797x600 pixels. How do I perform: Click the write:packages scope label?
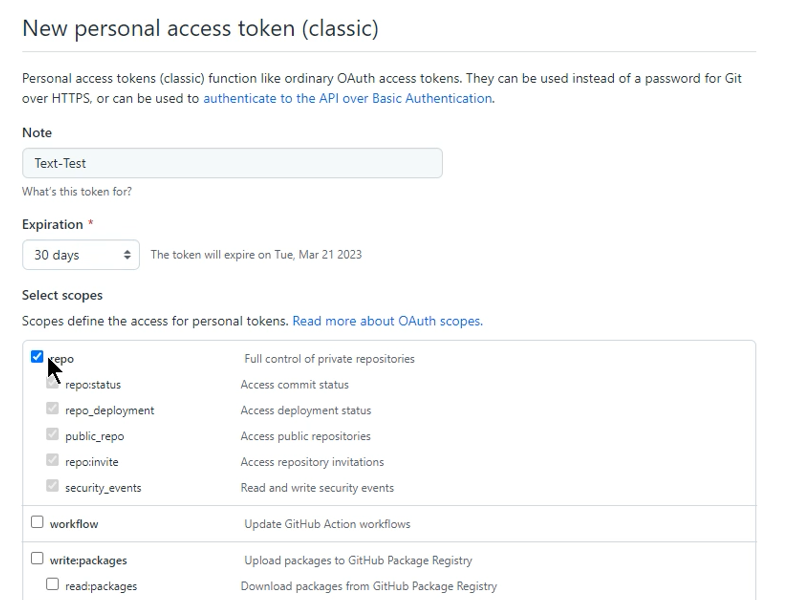(88, 561)
